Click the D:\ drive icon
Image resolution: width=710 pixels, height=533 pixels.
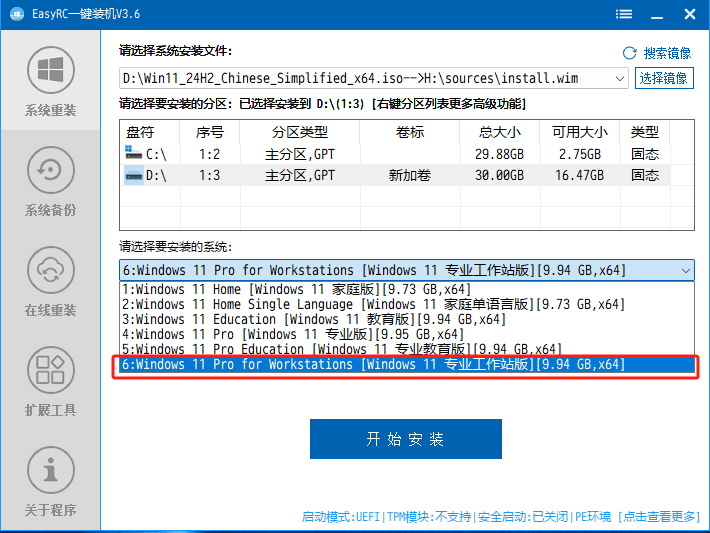(133, 175)
